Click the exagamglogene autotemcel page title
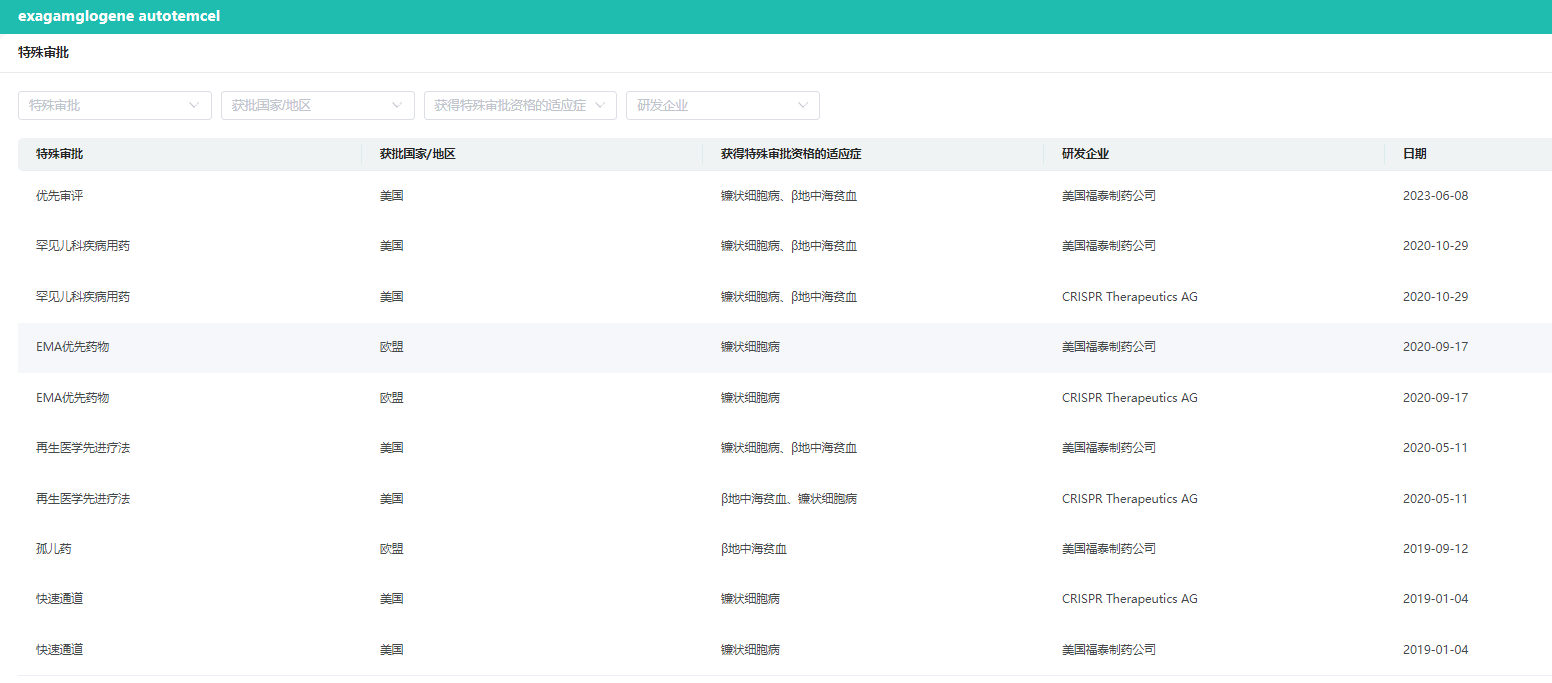The image size is (1552, 683). [119, 16]
